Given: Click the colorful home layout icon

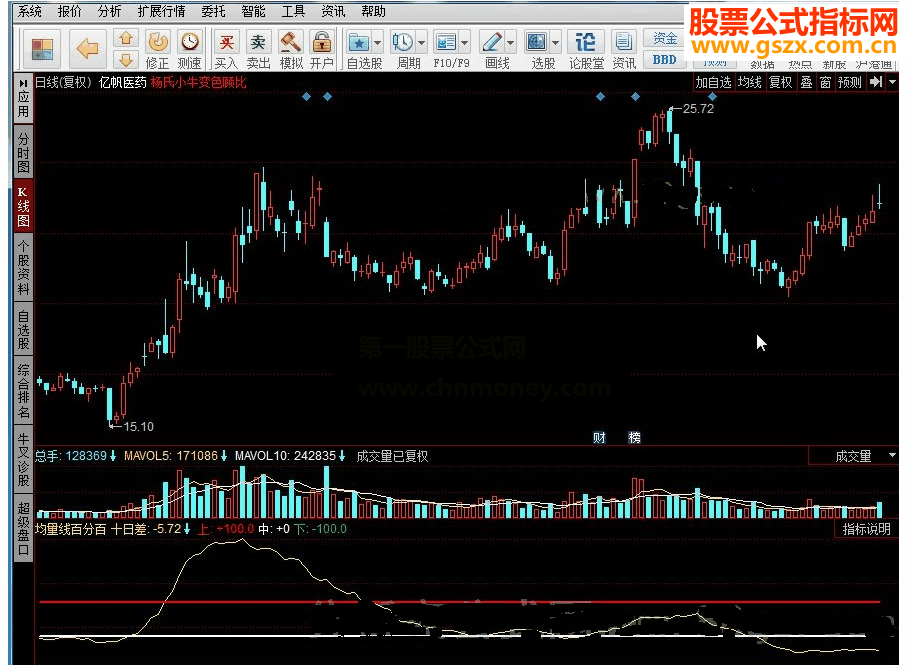Looking at the screenshot, I should click(42, 49).
